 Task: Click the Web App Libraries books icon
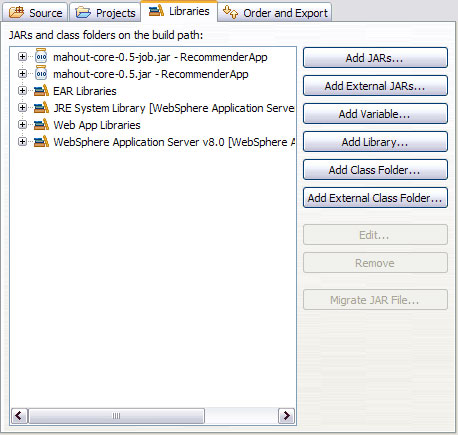point(41,124)
